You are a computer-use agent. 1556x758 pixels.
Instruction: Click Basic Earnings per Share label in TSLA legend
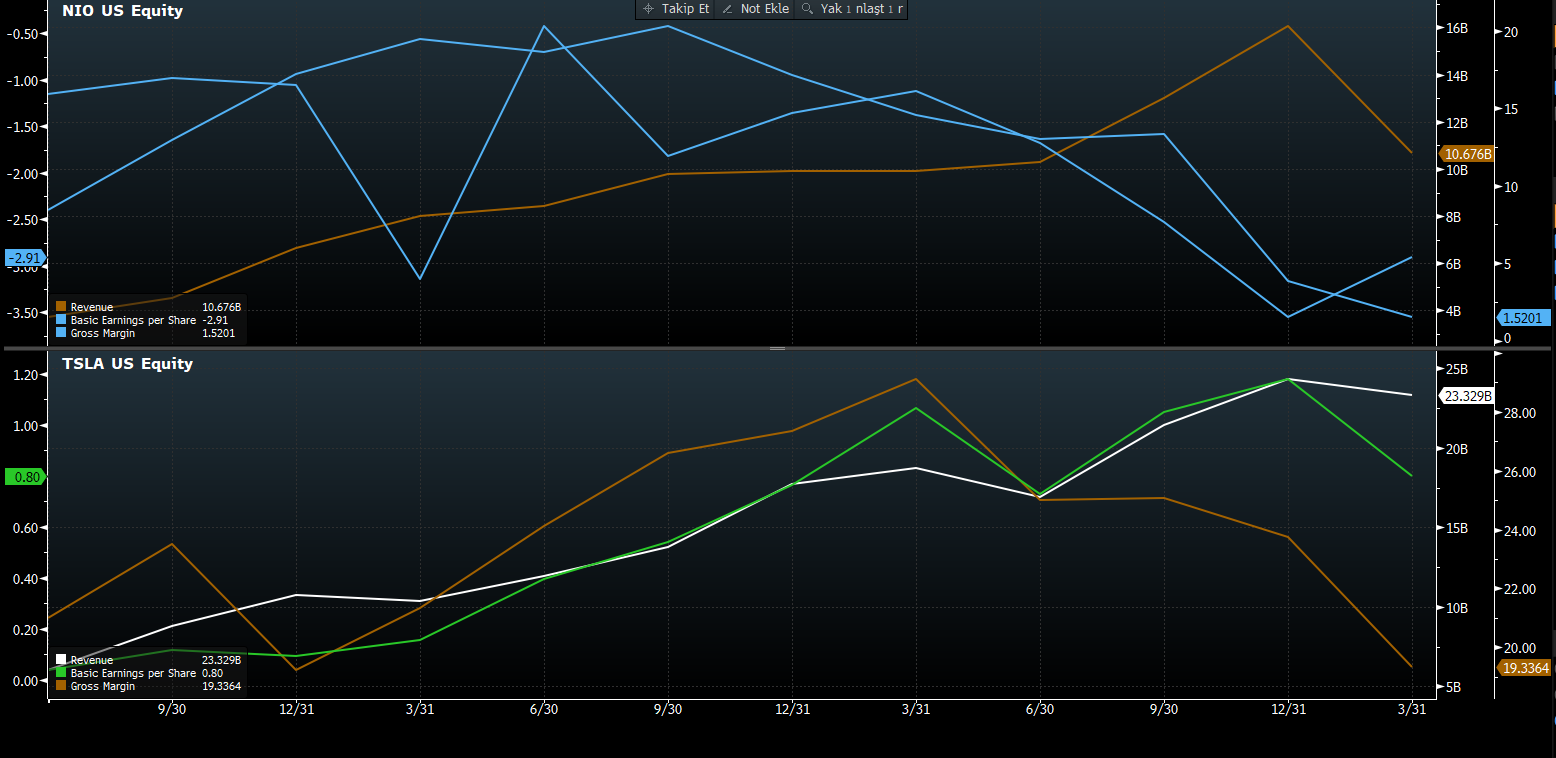tap(133, 673)
